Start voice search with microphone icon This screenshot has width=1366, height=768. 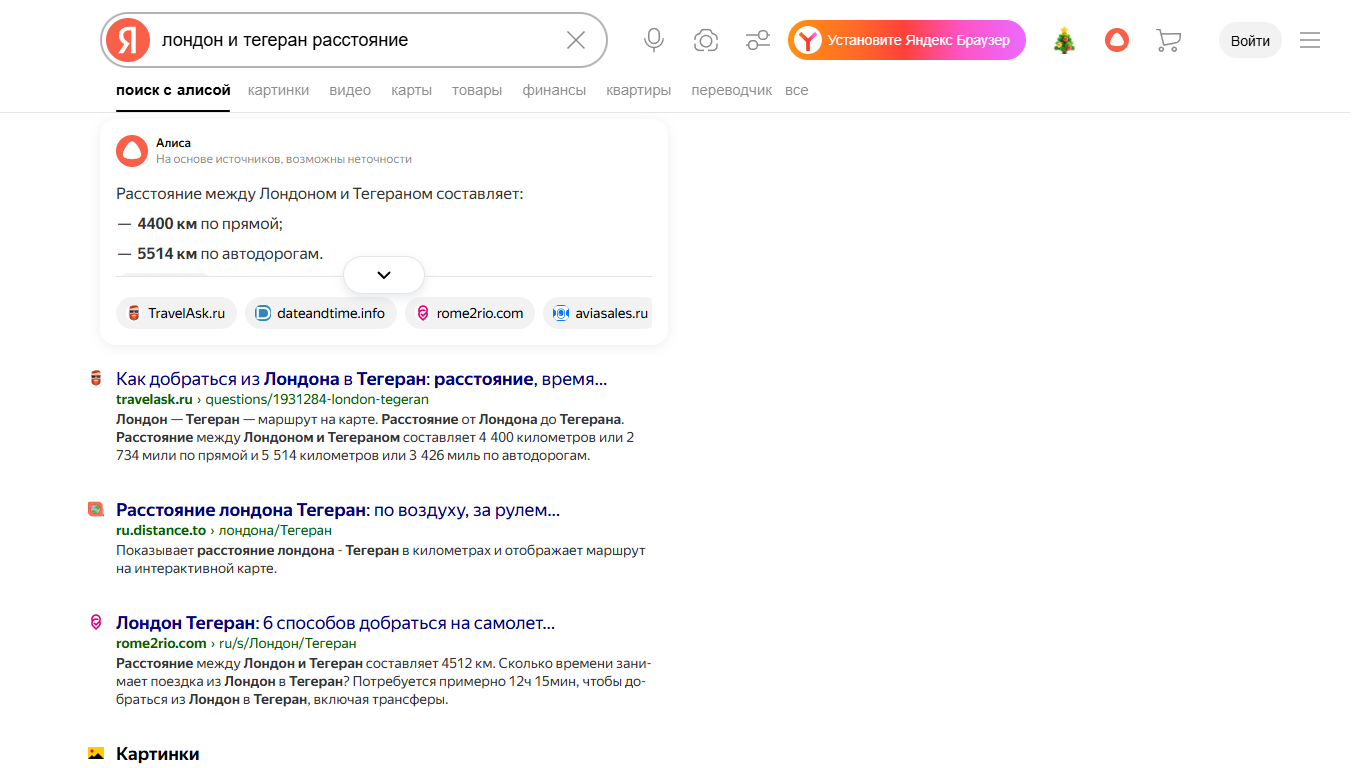coord(654,40)
